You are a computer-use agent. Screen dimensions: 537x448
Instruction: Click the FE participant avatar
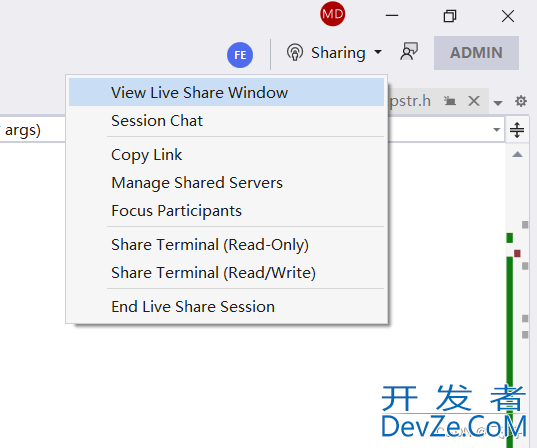pyautogui.click(x=240, y=55)
